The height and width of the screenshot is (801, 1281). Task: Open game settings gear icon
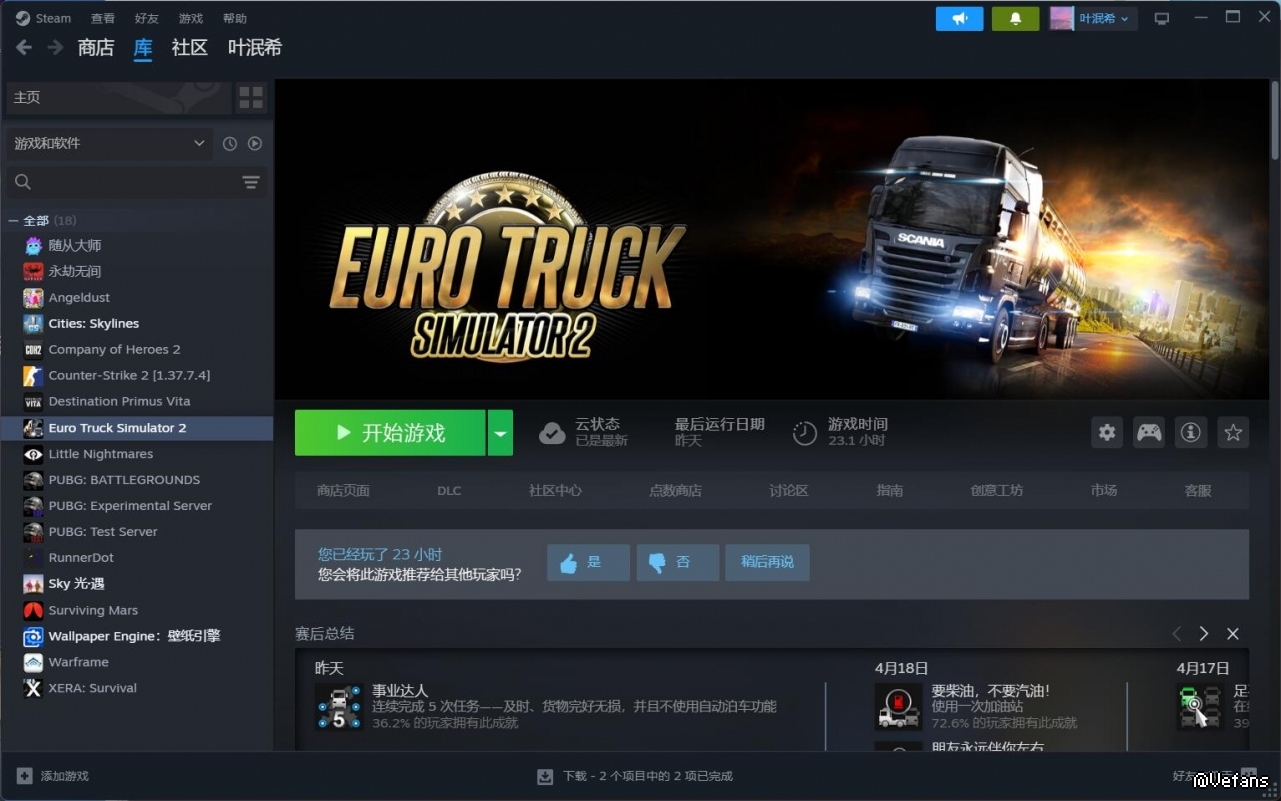click(1107, 432)
